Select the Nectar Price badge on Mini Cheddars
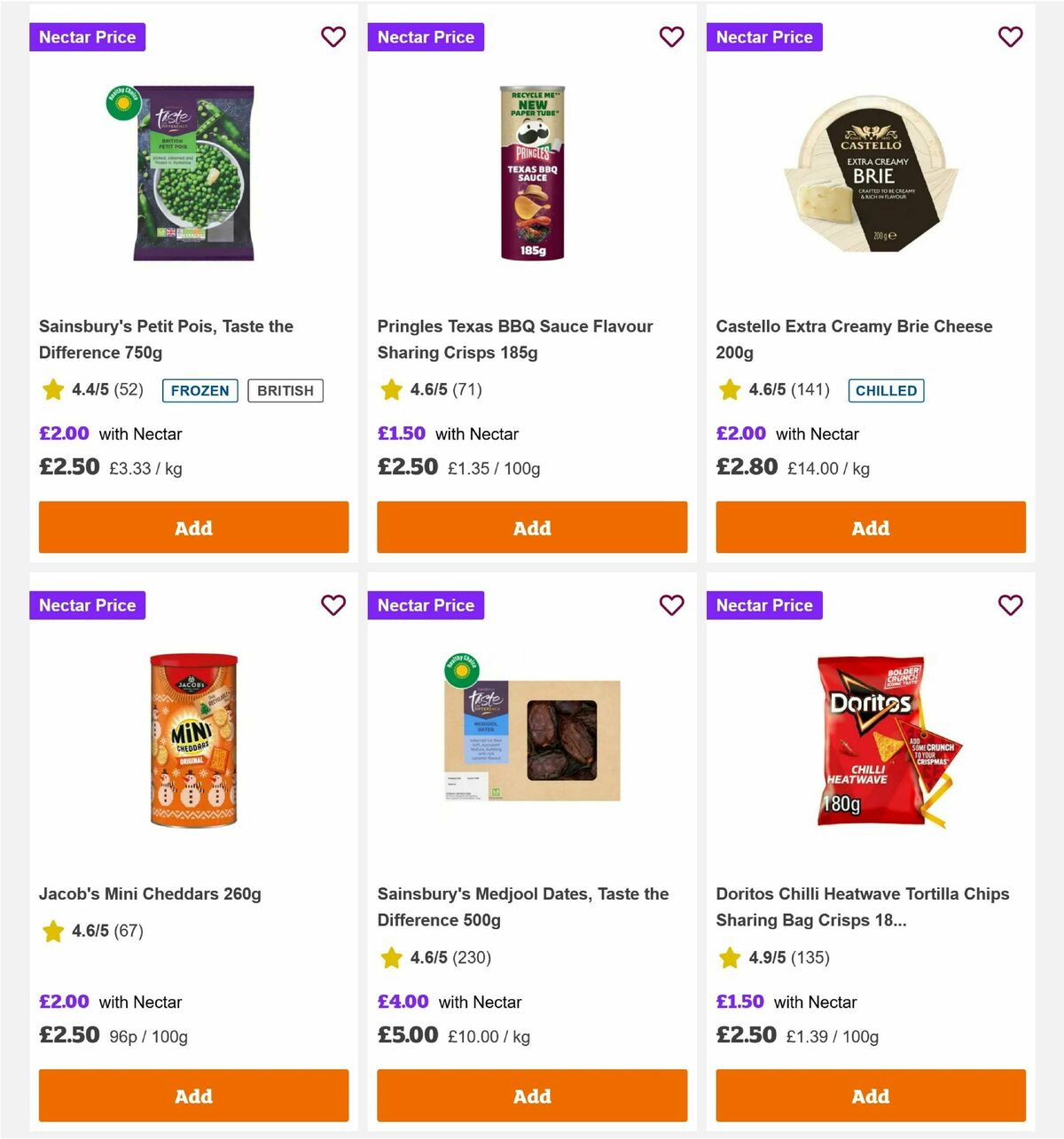 tap(87, 605)
